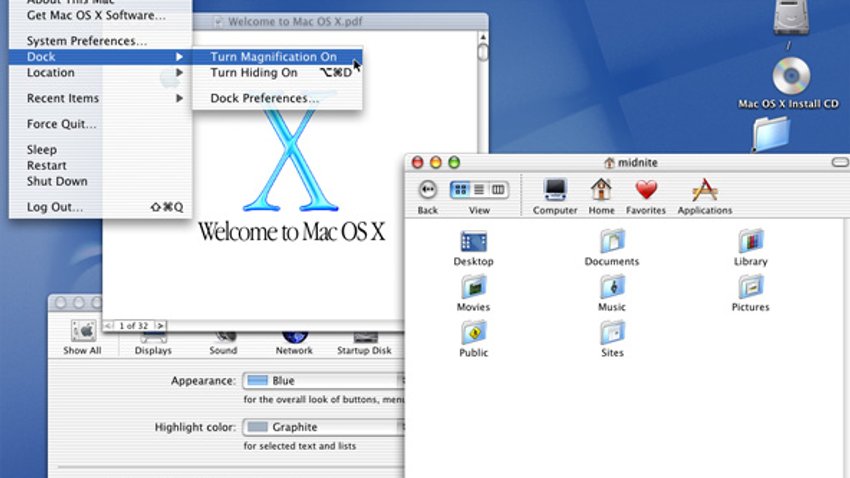
Task: Go to previous page in PDF window
Action: point(108,326)
